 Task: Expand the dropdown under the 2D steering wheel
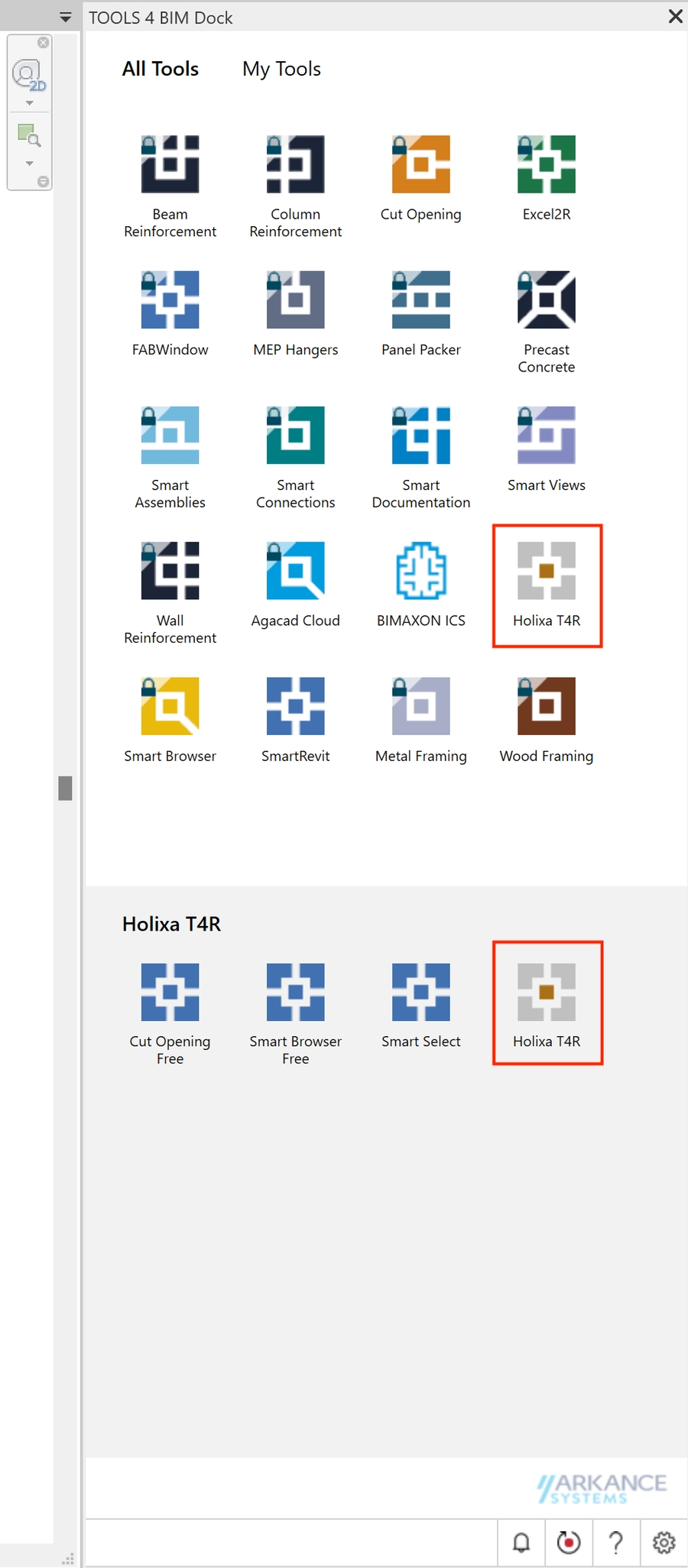[30, 103]
